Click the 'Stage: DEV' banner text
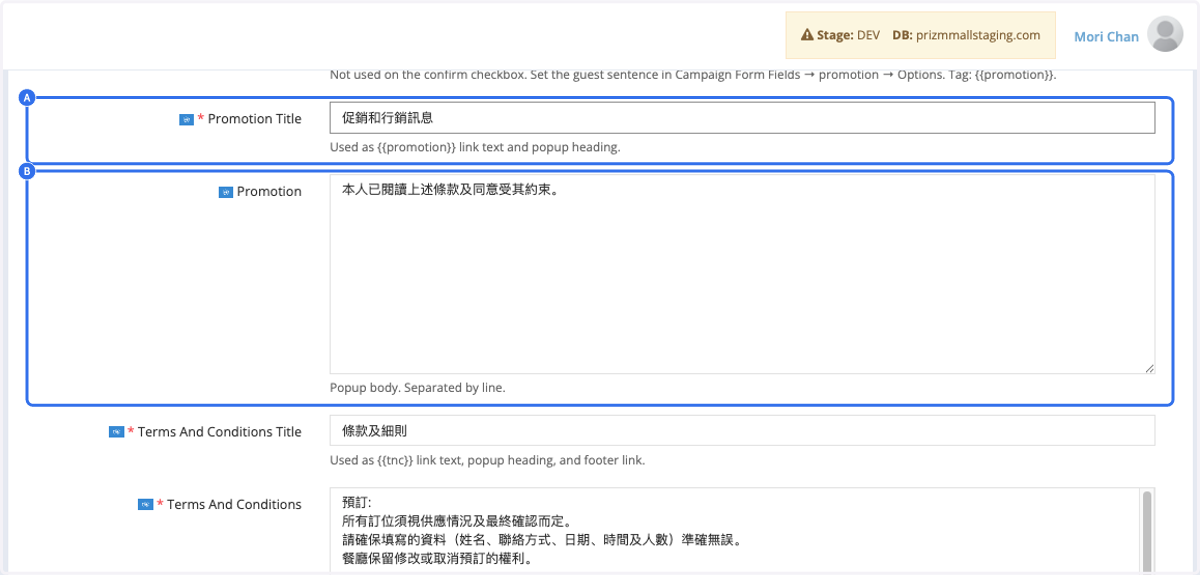Viewport: 1200px width, 575px height. [848, 35]
